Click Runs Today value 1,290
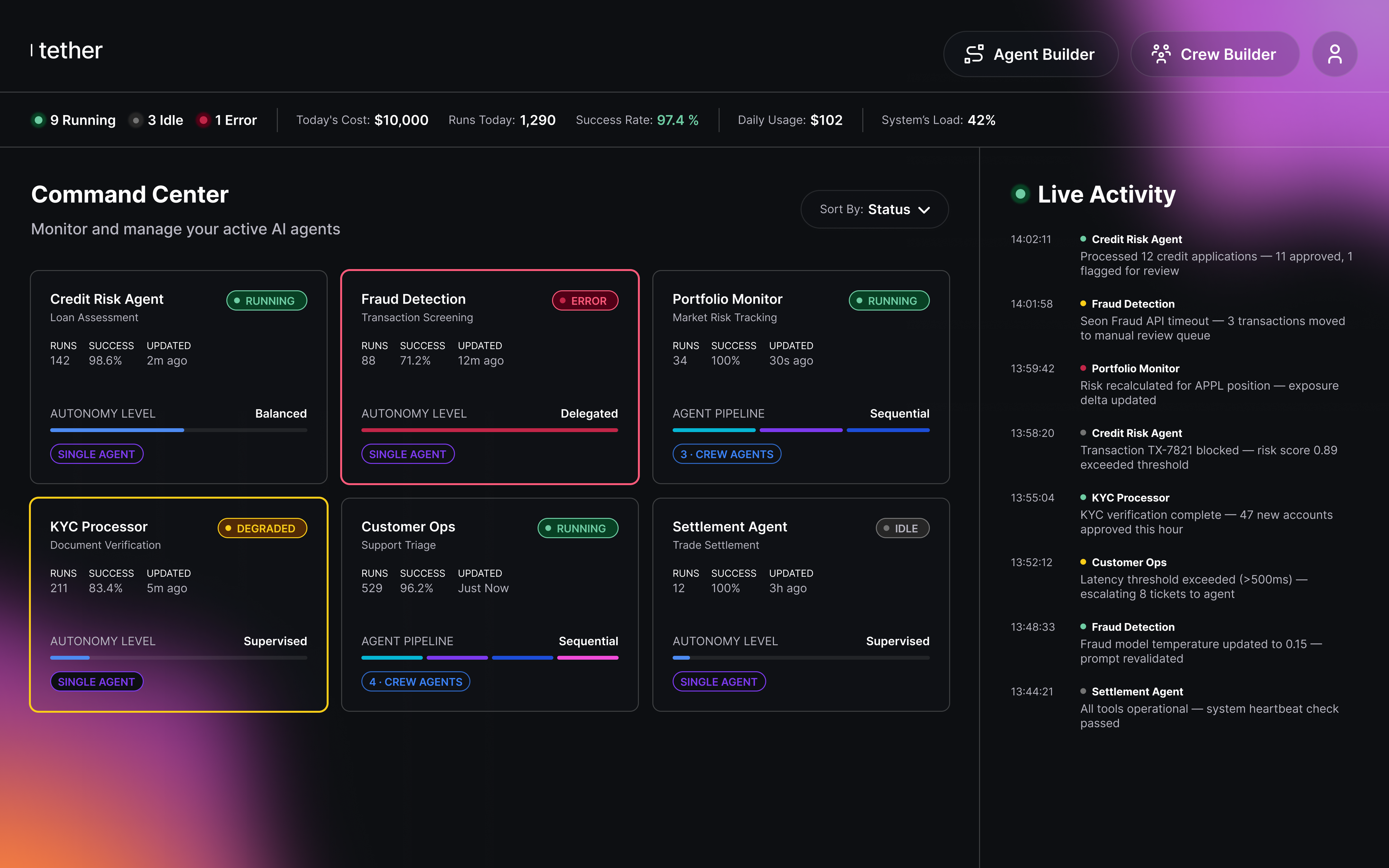This screenshot has height=868, width=1389. (538, 120)
